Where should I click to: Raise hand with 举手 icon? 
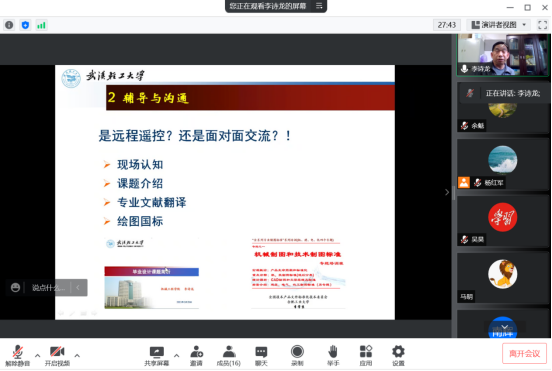[x=333, y=356]
